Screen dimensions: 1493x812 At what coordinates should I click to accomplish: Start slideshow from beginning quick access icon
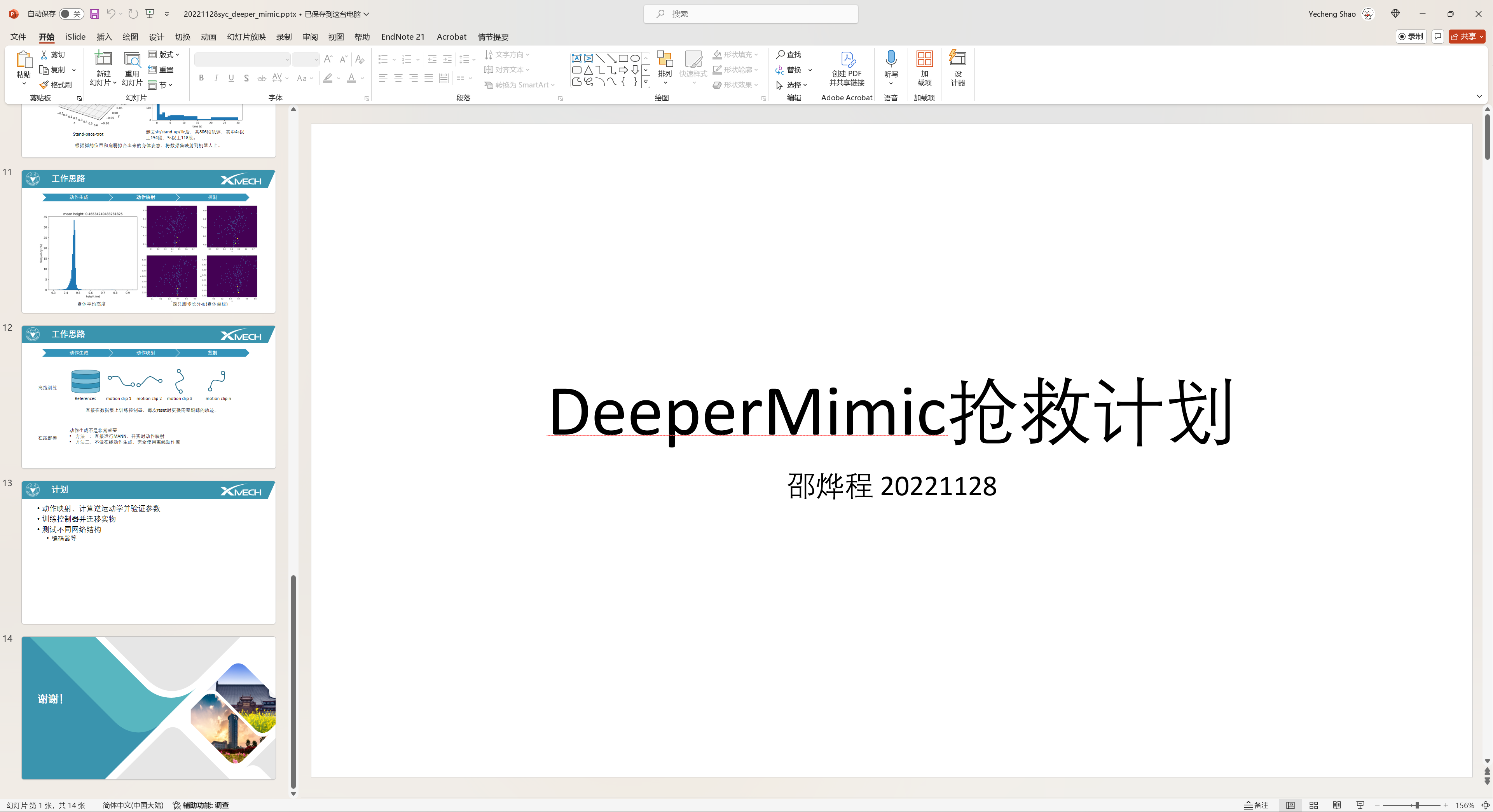[x=150, y=14]
